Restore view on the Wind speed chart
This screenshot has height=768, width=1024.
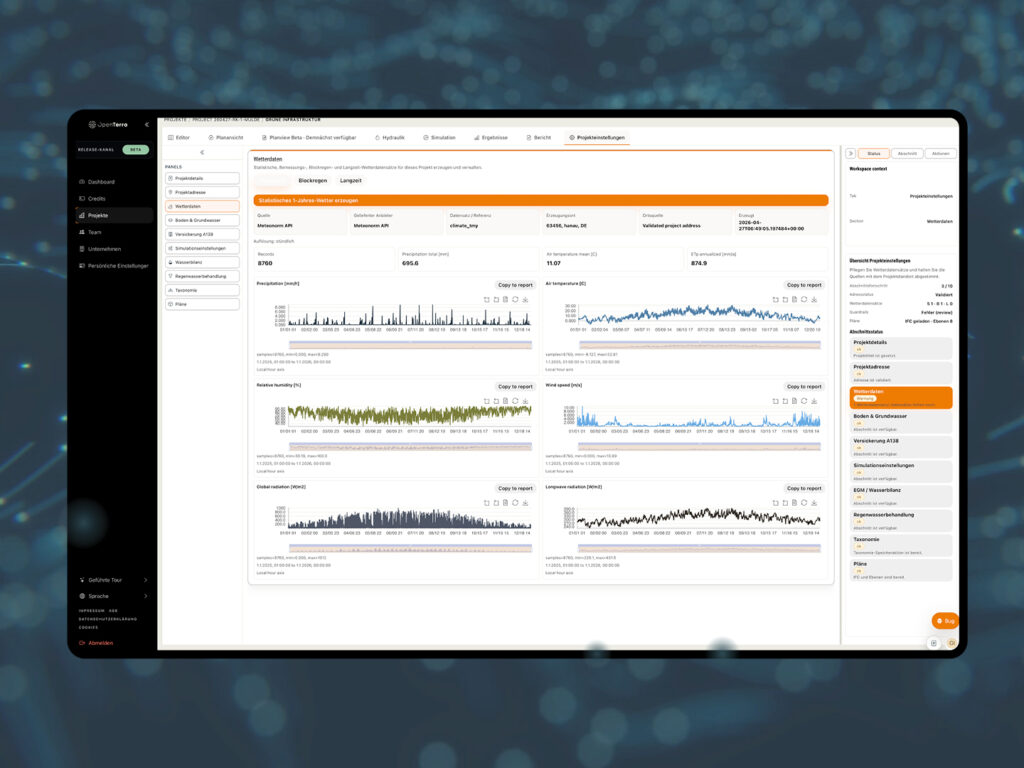[x=804, y=401]
